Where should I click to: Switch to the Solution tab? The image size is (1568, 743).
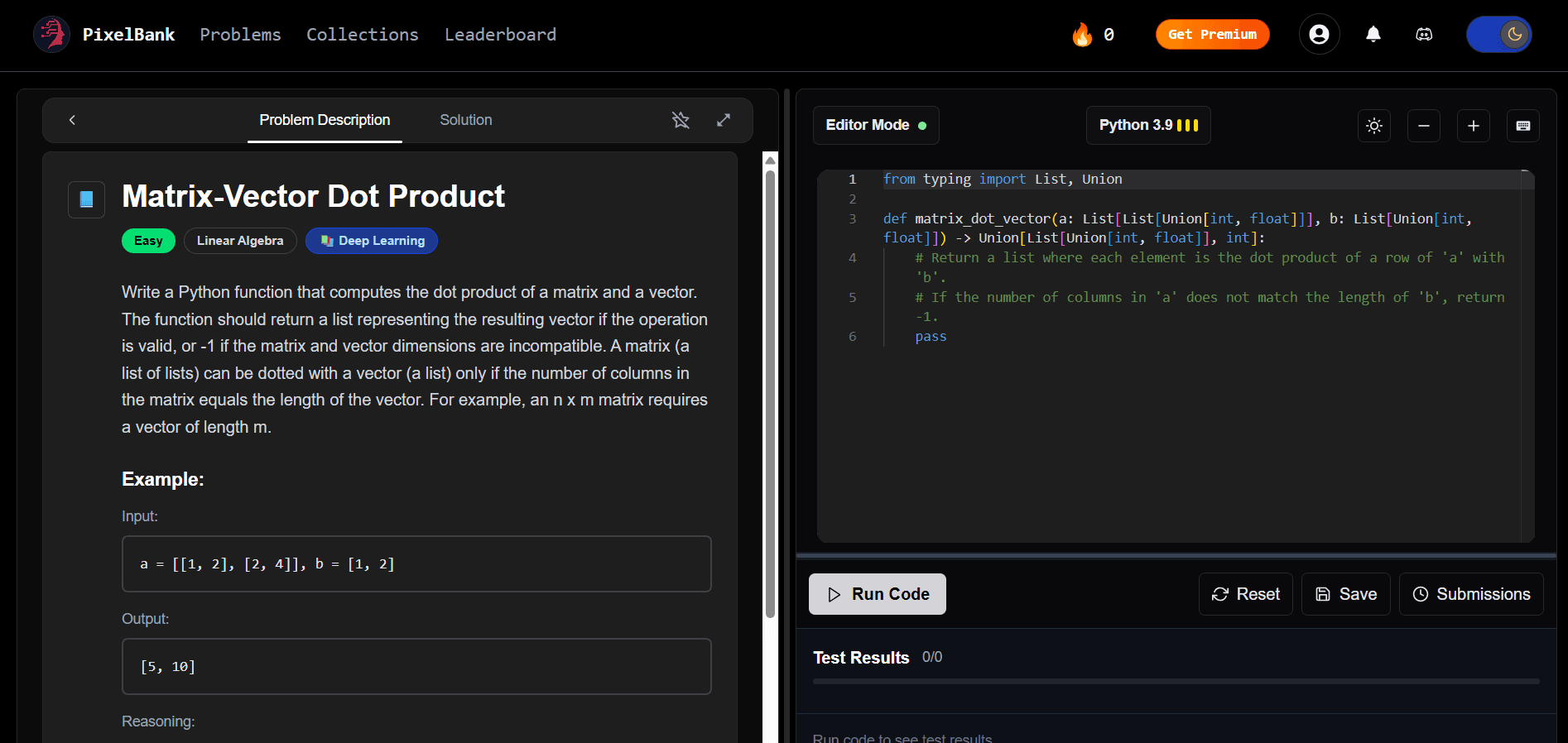[x=465, y=121]
